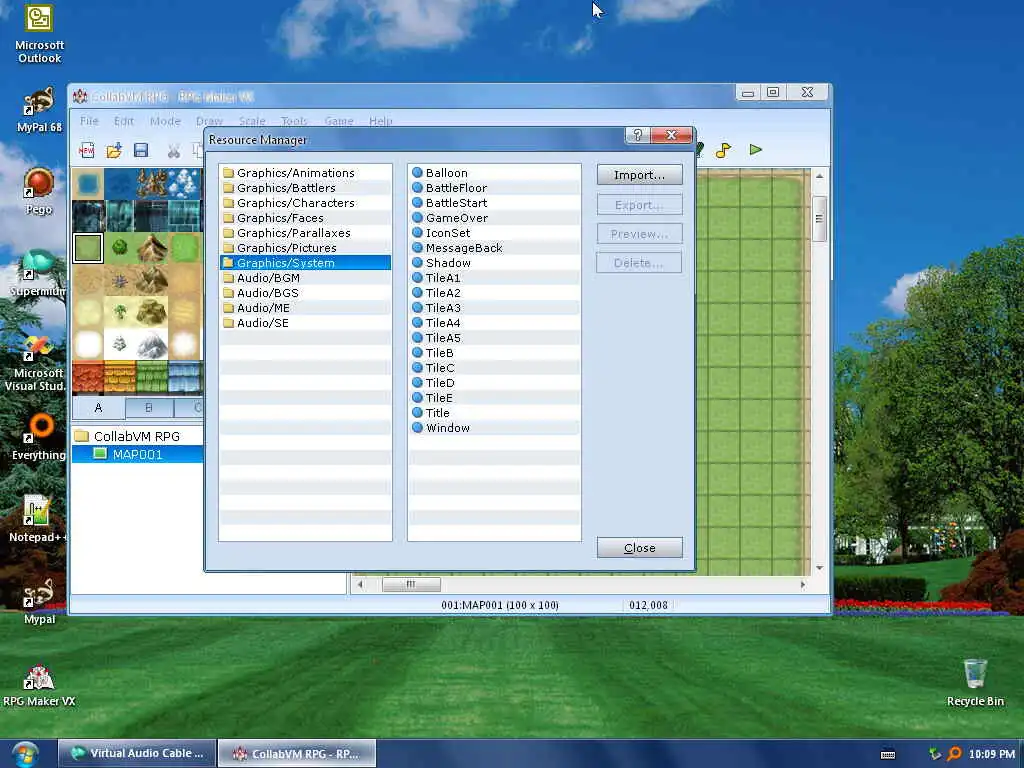Open the Help menu
This screenshot has width=1024, height=768.
pos(381,121)
